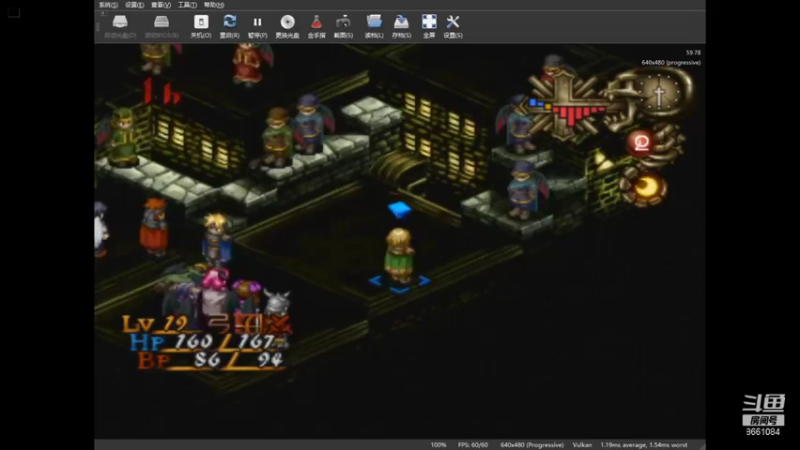Click the FPS: 60/60 status text
The height and width of the screenshot is (450, 800).
click(x=473, y=445)
